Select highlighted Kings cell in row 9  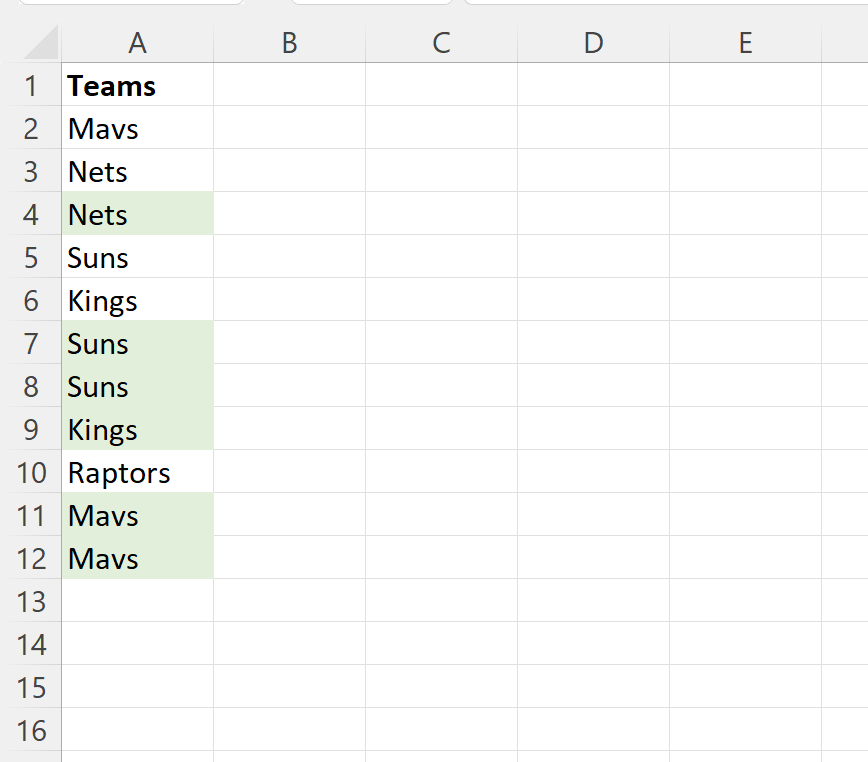pos(137,428)
